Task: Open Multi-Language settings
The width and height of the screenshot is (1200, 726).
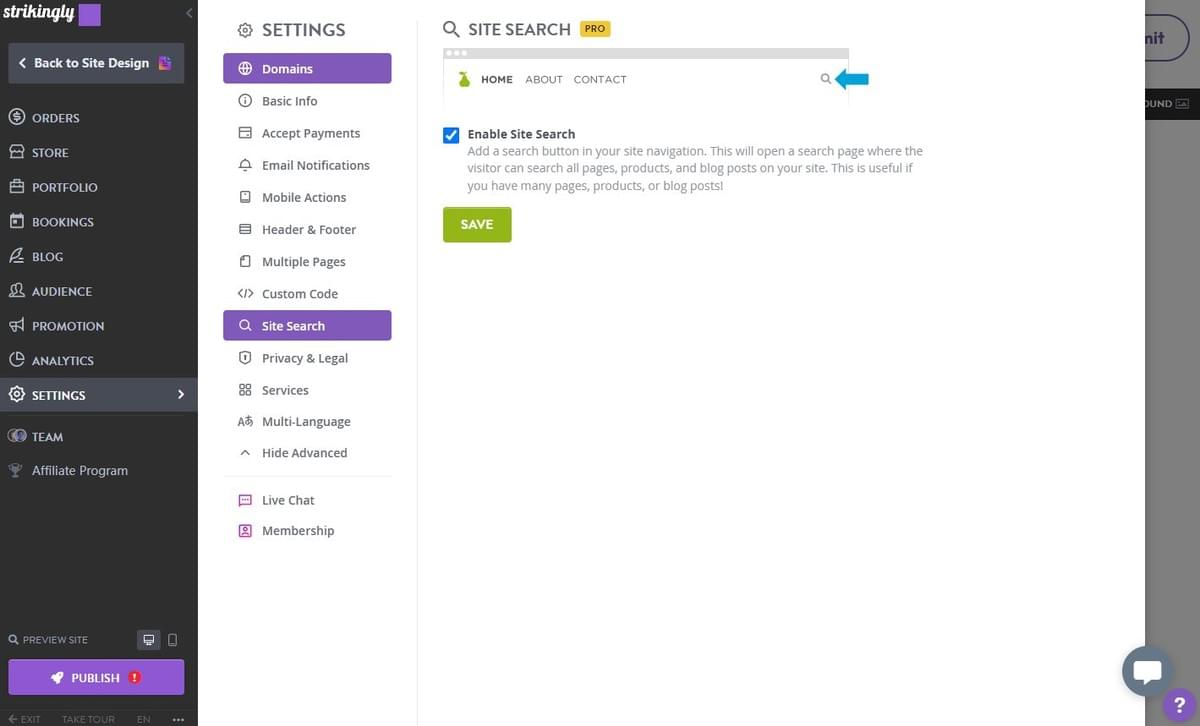Action: pos(307,421)
